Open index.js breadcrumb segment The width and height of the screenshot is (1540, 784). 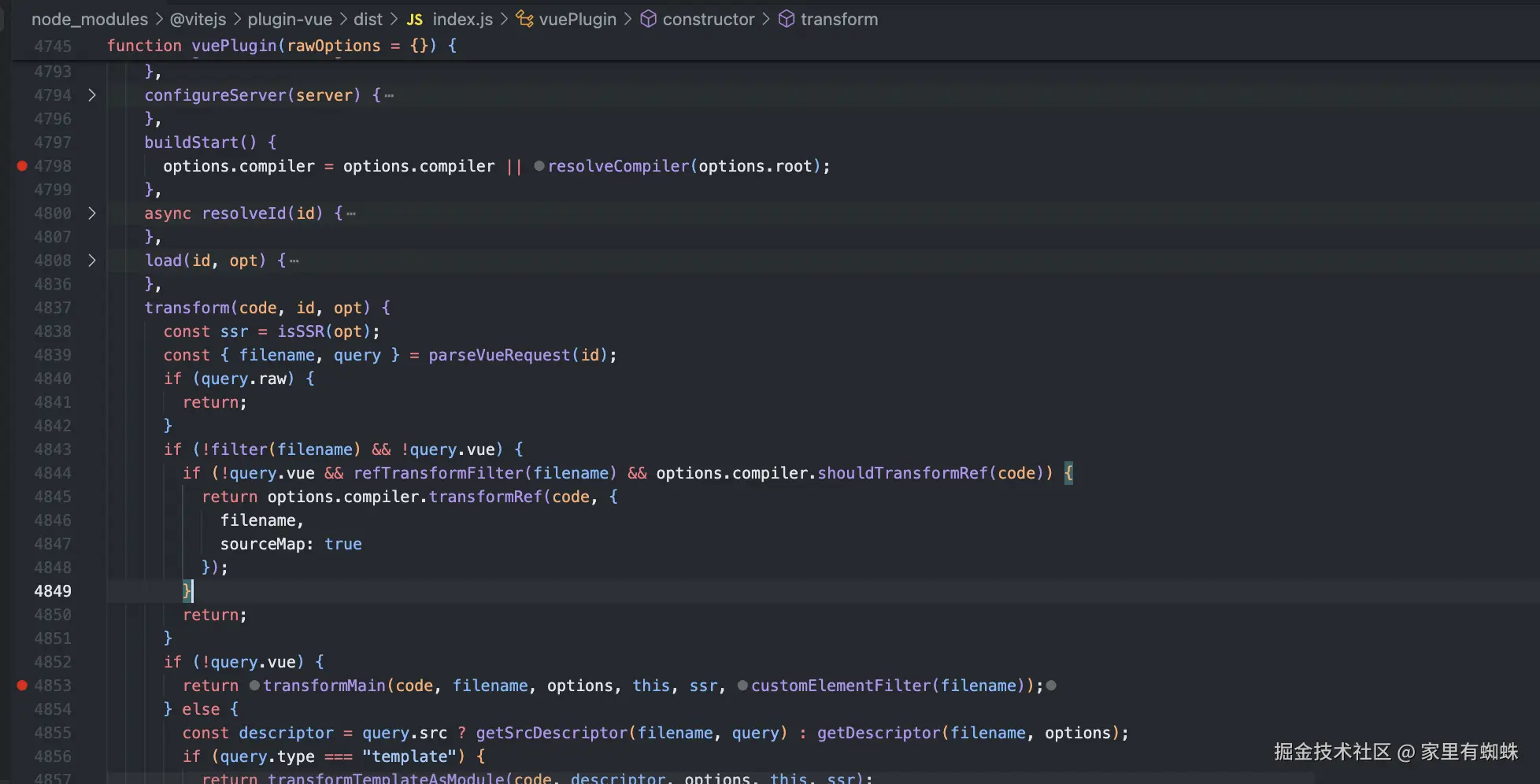pos(463,20)
